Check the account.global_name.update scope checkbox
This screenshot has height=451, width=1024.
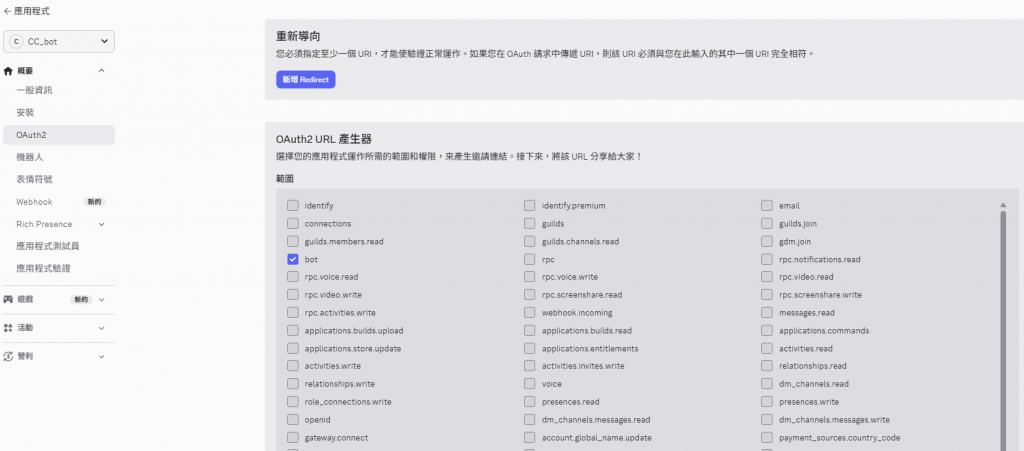tap(529, 437)
